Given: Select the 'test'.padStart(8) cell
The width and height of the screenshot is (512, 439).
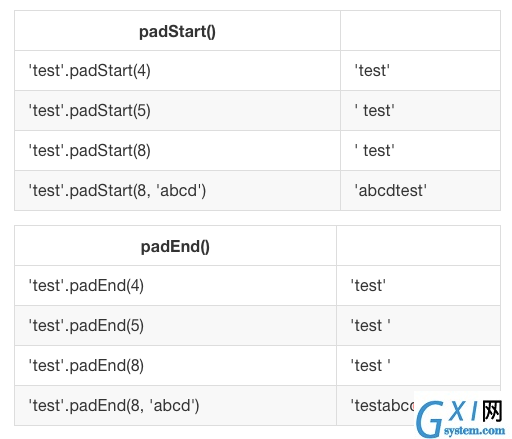Looking at the screenshot, I should tap(177, 151).
